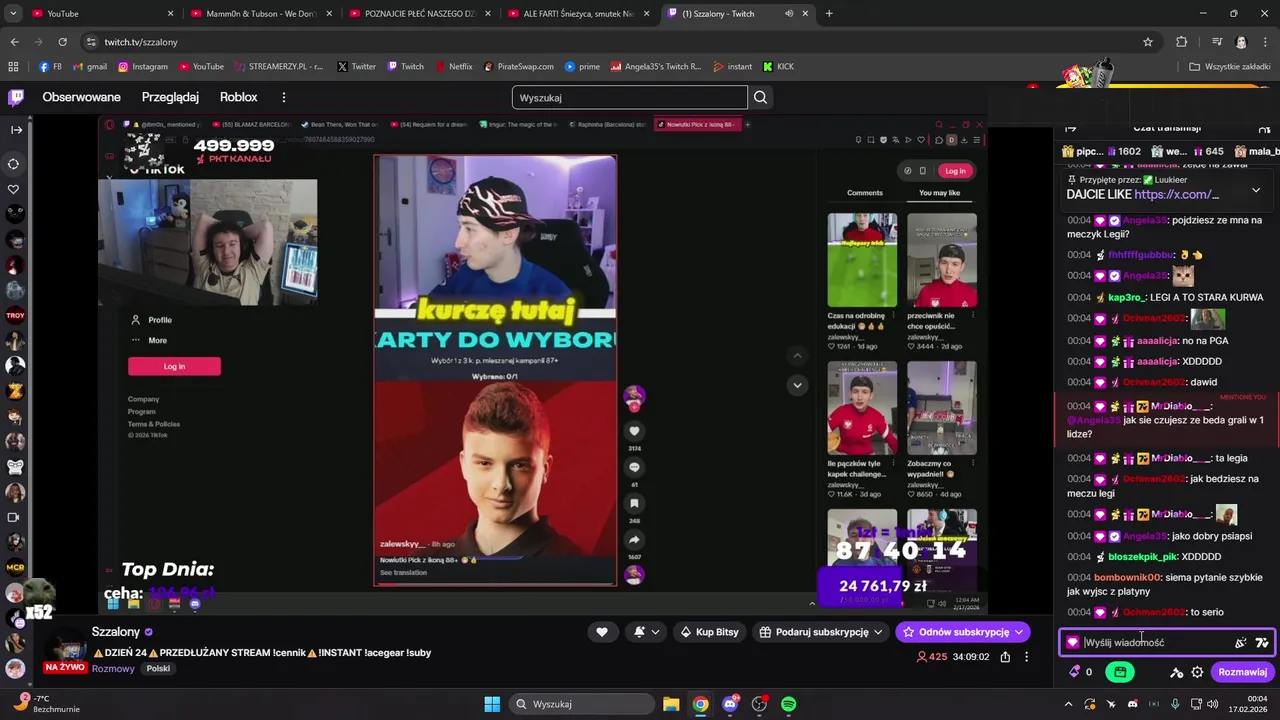Open the browser extensions puzzle icon
Screen dimensions: 1280x720
click(x=1182, y=42)
